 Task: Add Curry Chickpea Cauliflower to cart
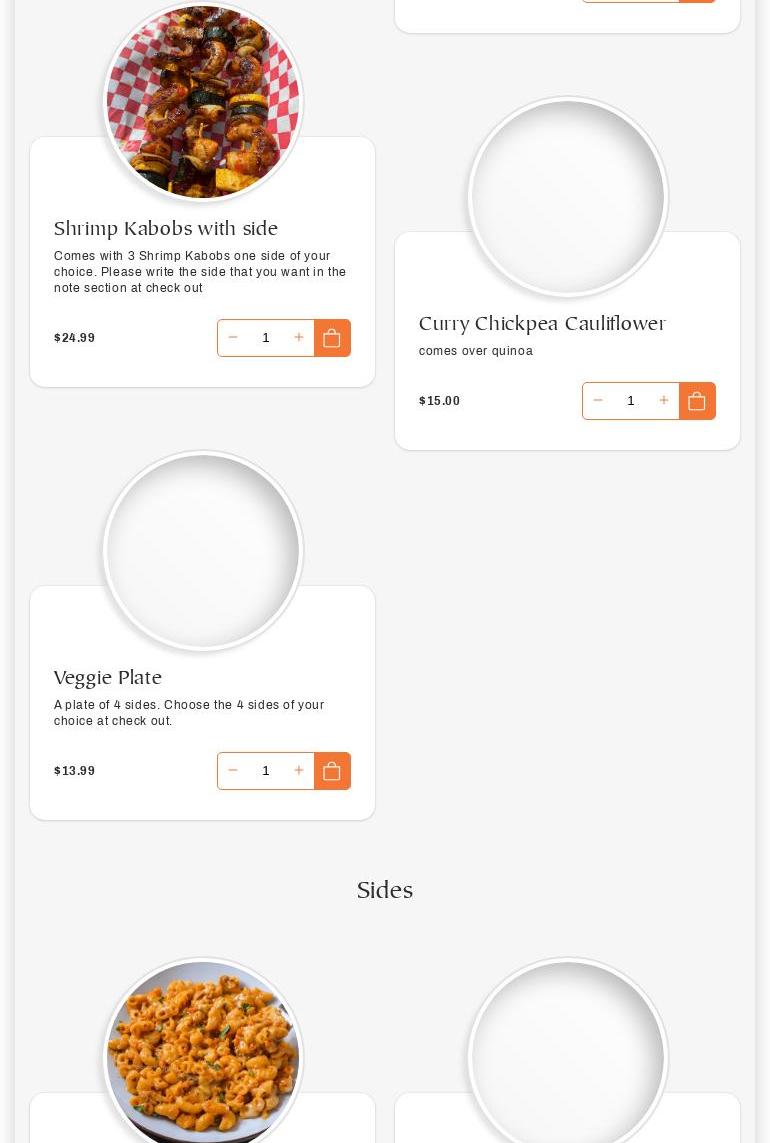point(697,401)
